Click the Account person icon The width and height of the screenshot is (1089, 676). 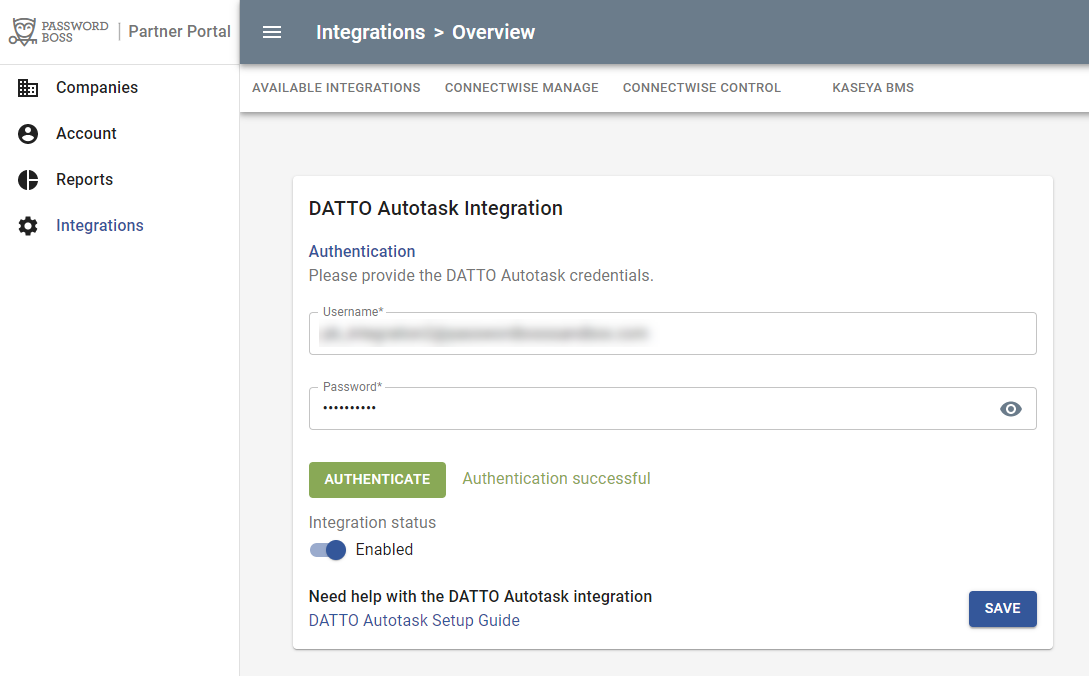pos(28,133)
